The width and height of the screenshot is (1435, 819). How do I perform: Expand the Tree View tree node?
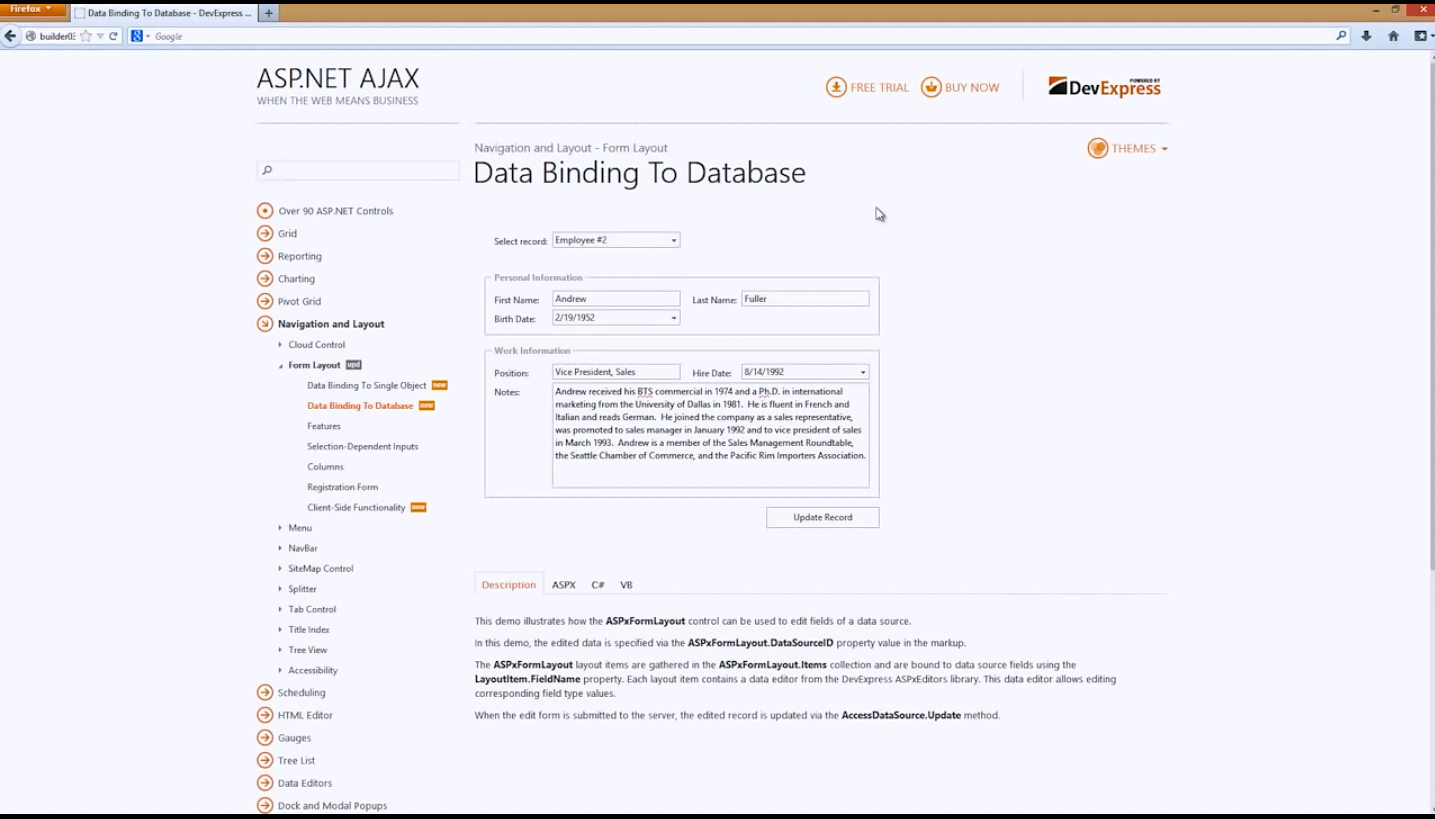280,650
